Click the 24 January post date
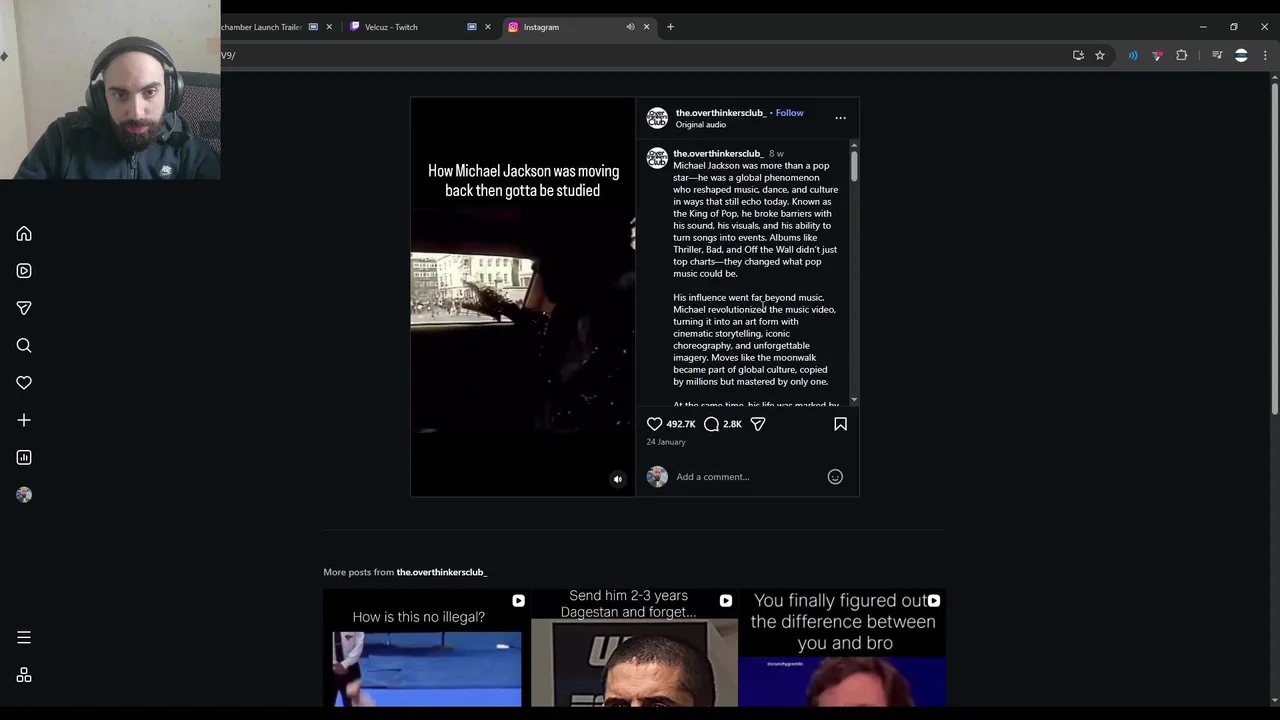This screenshot has height=720, width=1280. pos(666,442)
